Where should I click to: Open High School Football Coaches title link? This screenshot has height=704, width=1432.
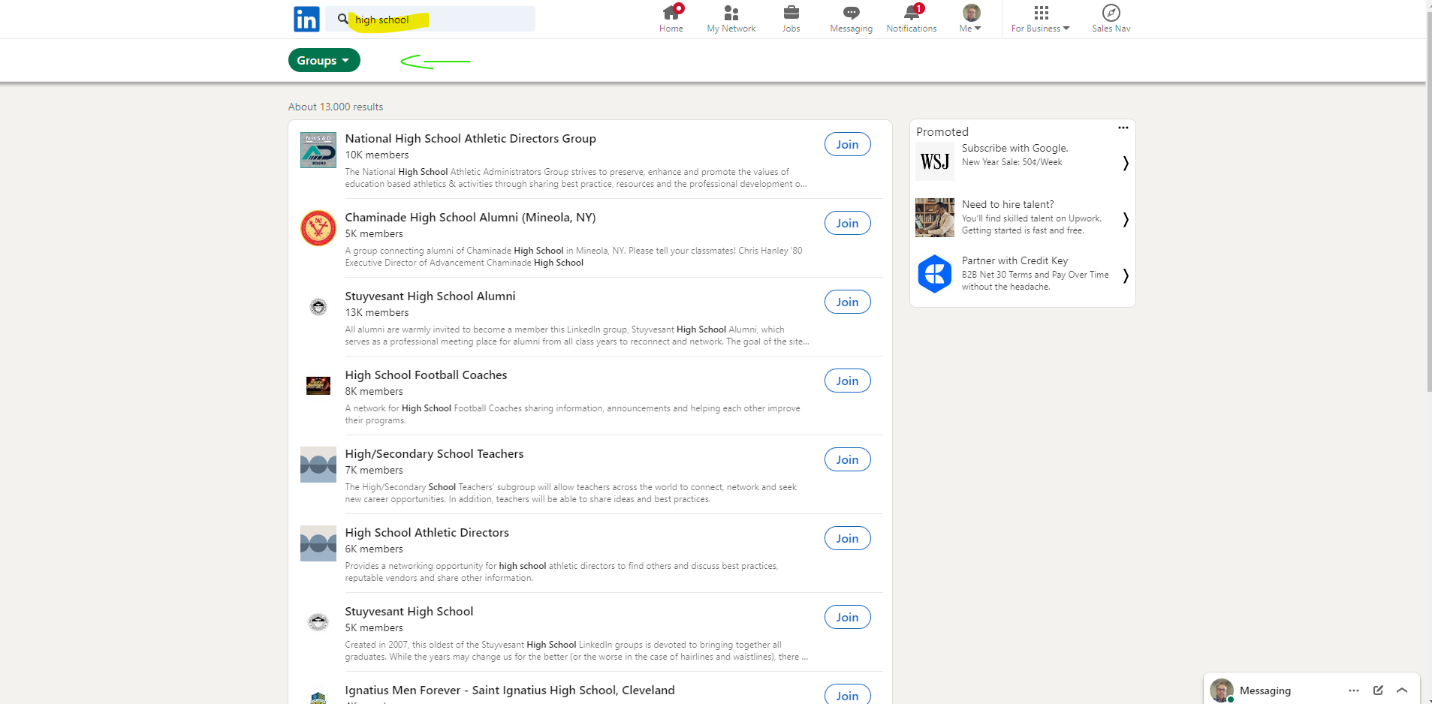click(x=426, y=375)
